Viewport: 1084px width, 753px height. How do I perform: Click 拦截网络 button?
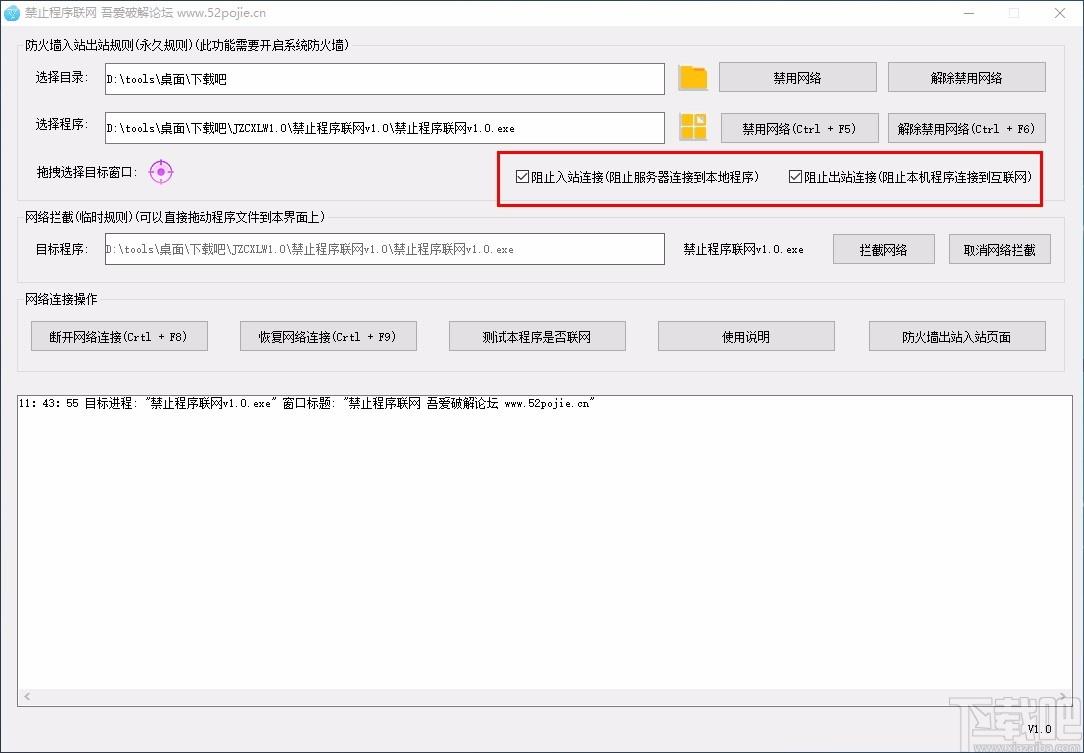pos(884,249)
